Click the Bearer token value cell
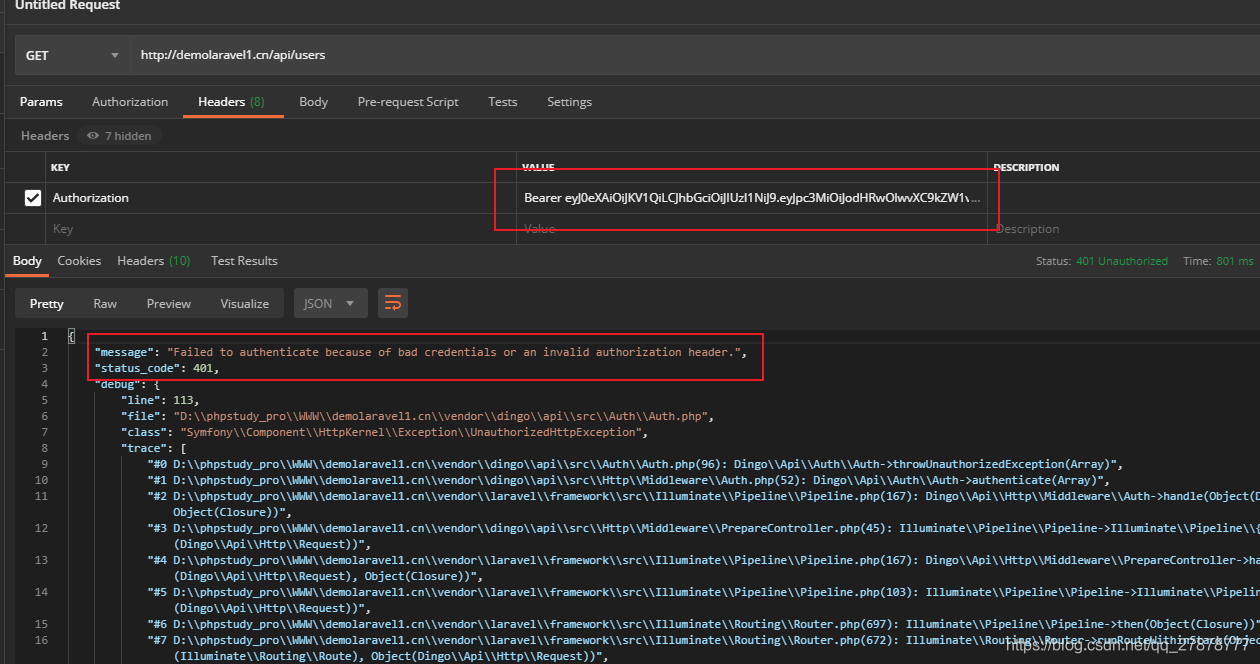The image size is (1260, 664). pyautogui.click(x=752, y=198)
